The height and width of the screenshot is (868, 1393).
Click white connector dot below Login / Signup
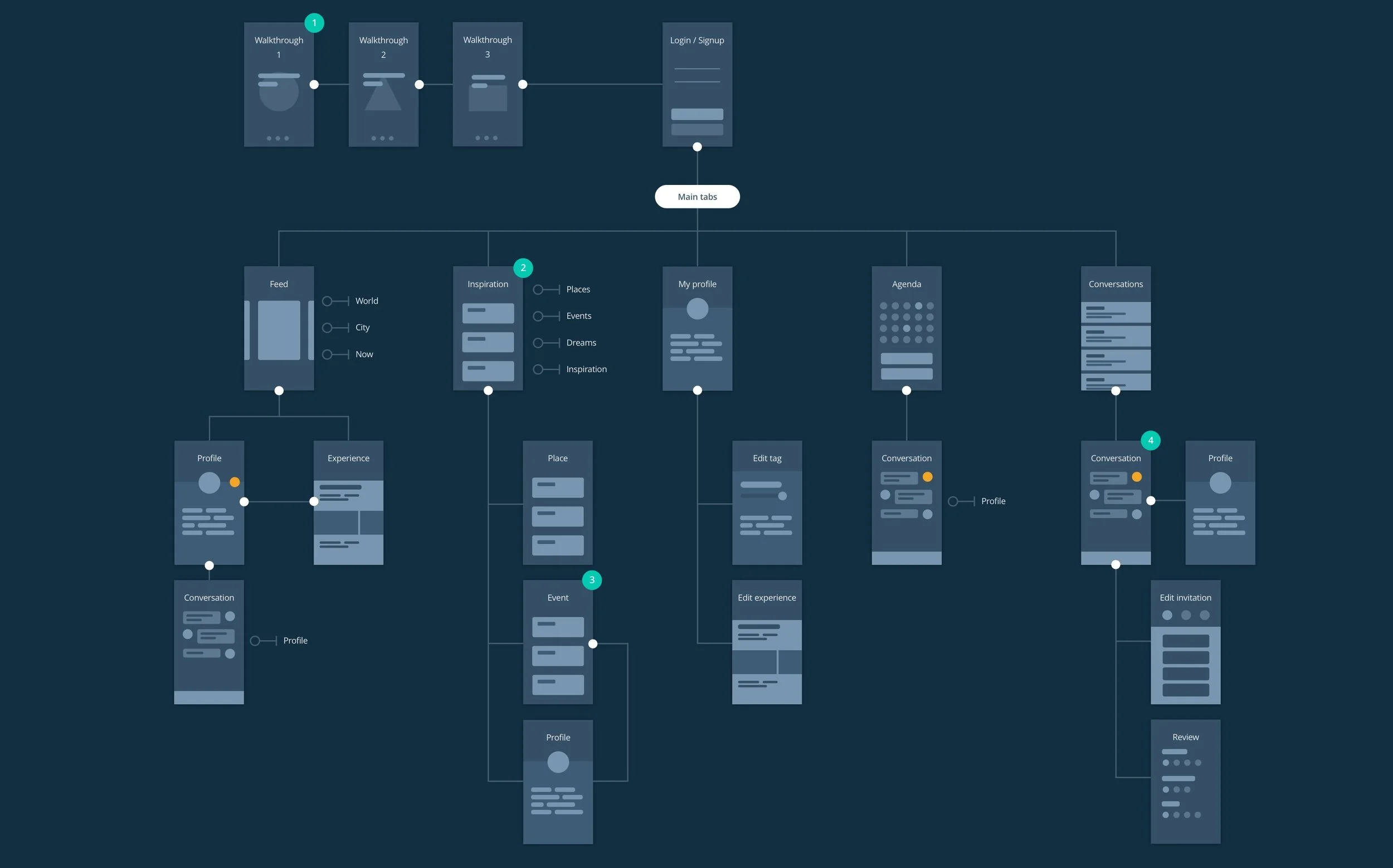(x=697, y=147)
